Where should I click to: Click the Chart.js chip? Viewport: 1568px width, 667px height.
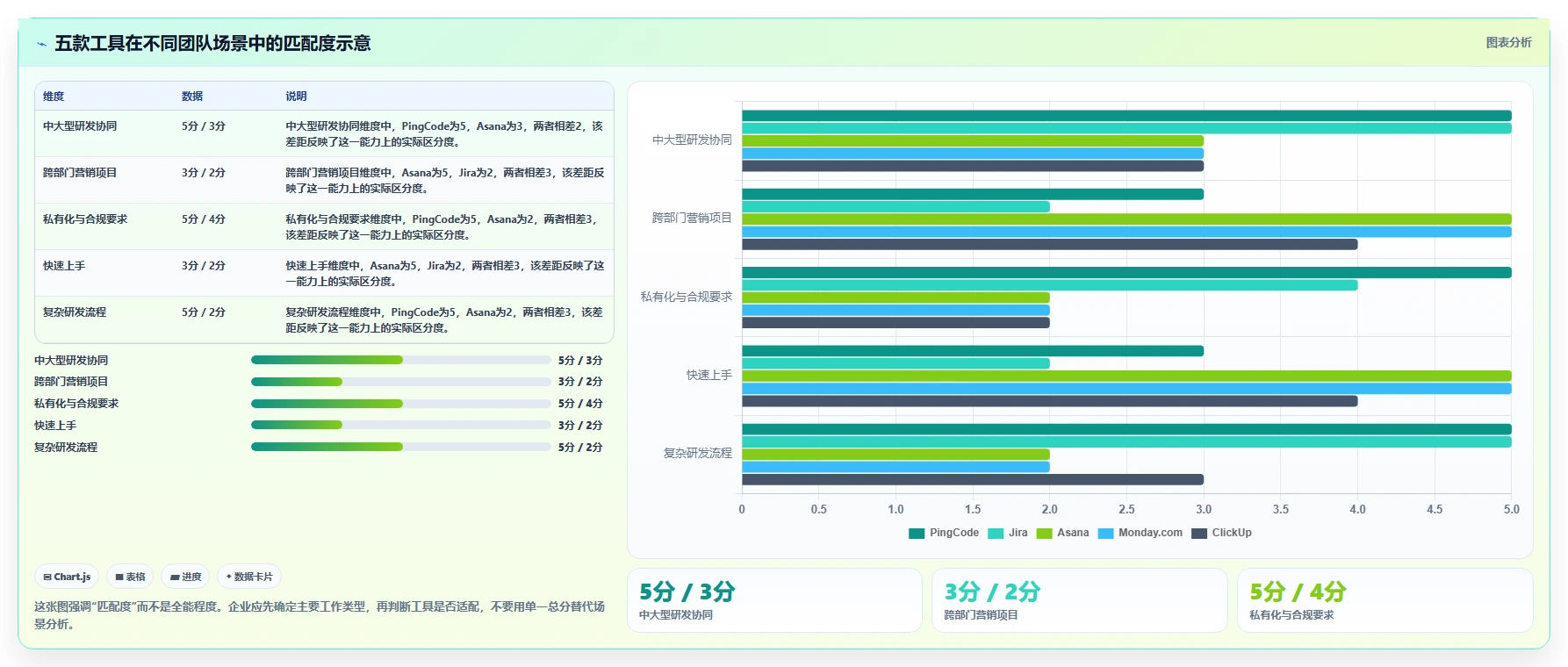point(67,577)
